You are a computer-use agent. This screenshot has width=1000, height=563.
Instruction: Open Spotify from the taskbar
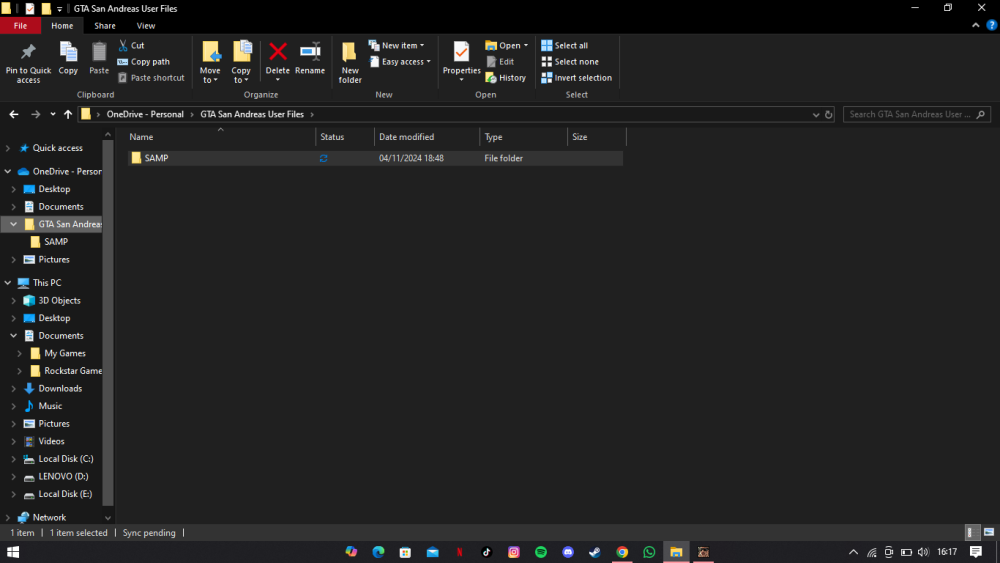(541, 552)
